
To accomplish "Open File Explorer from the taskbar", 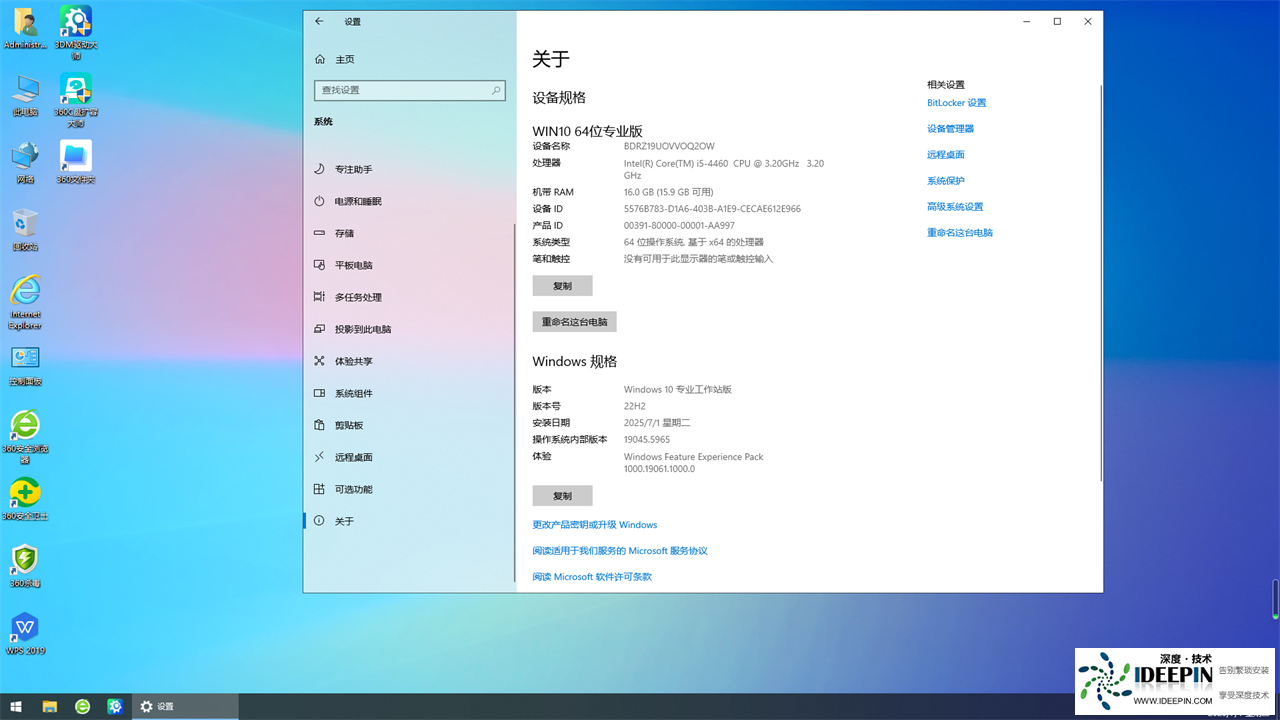I will [x=49, y=706].
